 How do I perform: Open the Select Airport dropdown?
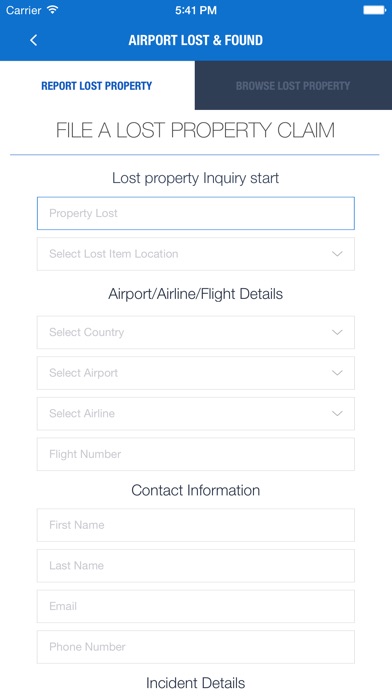click(196, 373)
